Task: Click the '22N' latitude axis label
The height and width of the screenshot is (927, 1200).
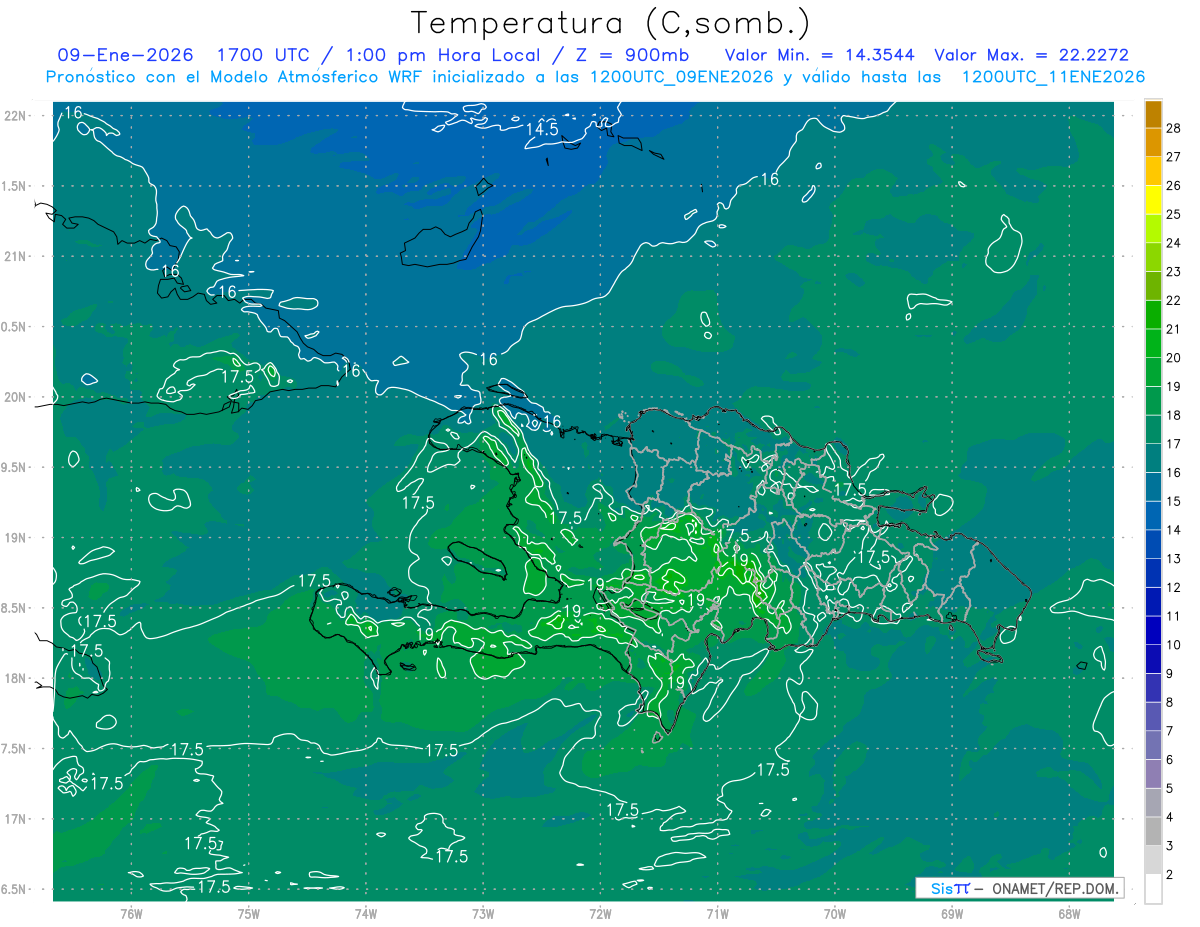Action: pyautogui.click(x=14, y=115)
